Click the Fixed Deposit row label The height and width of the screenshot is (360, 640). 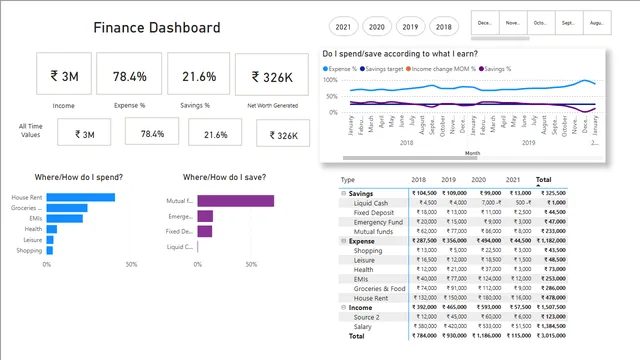click(373, 213)
